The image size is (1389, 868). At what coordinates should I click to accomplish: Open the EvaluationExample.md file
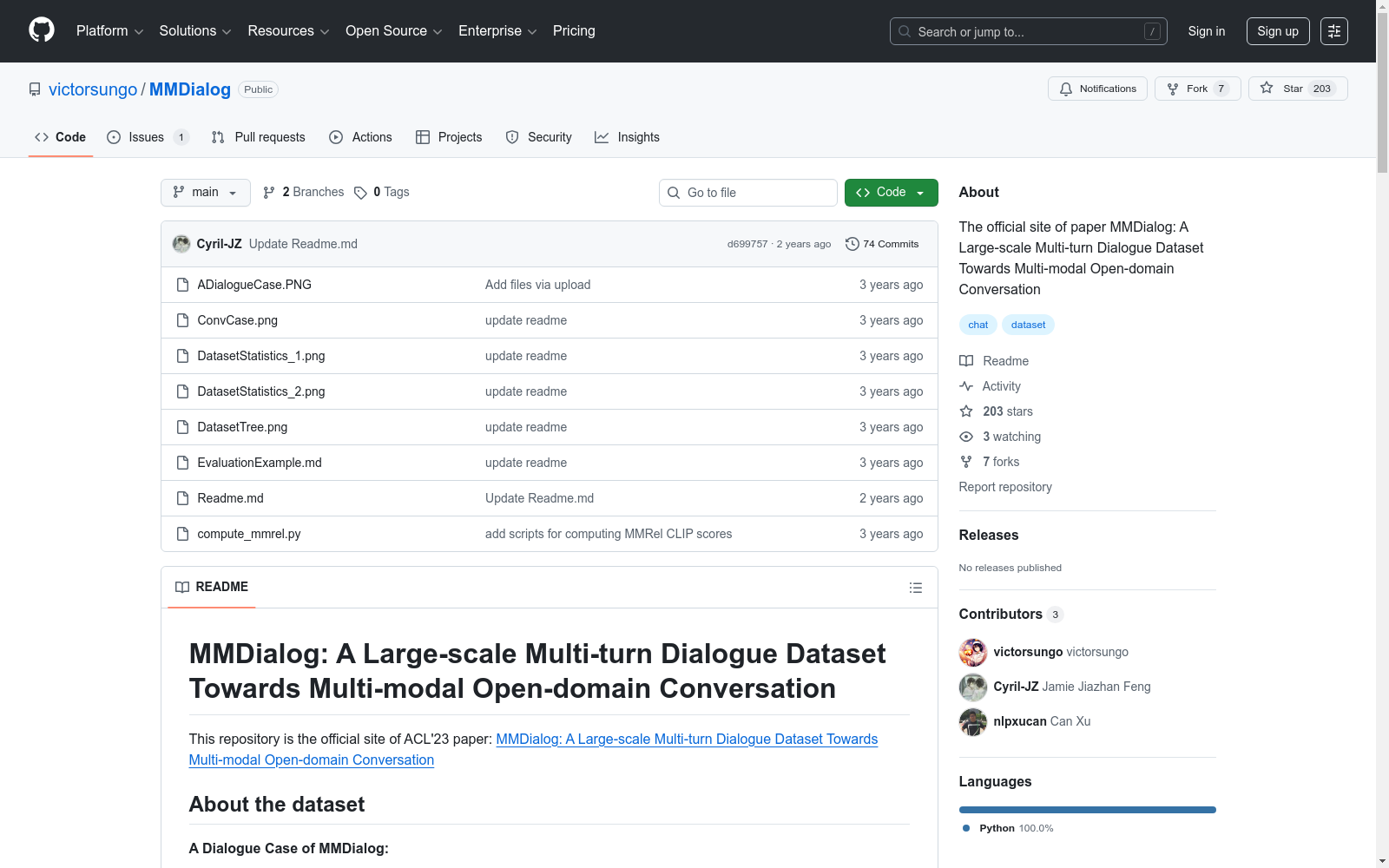click(x=260, y=463)
